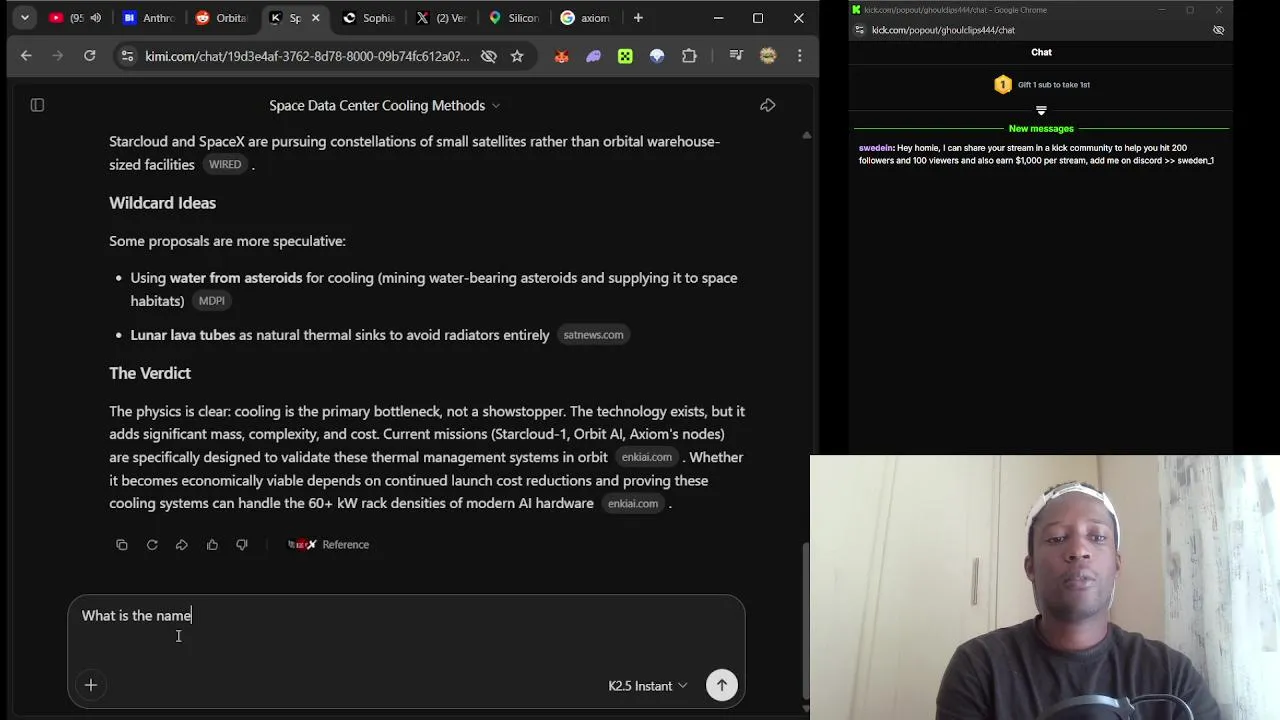The image size is (1280, 720).
Task: Open the blue globe extension
Action: [x=657, y=56]
